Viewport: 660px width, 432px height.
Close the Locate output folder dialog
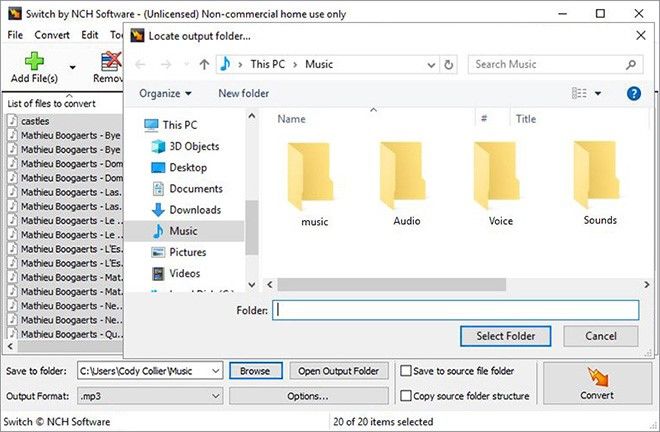pyautogui.click(x=641, y=35)
